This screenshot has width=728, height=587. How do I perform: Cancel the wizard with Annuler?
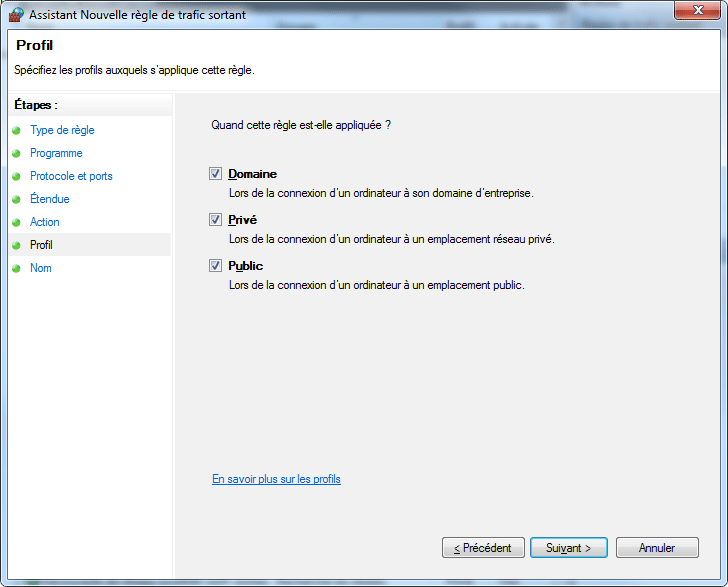coord(657,548)
